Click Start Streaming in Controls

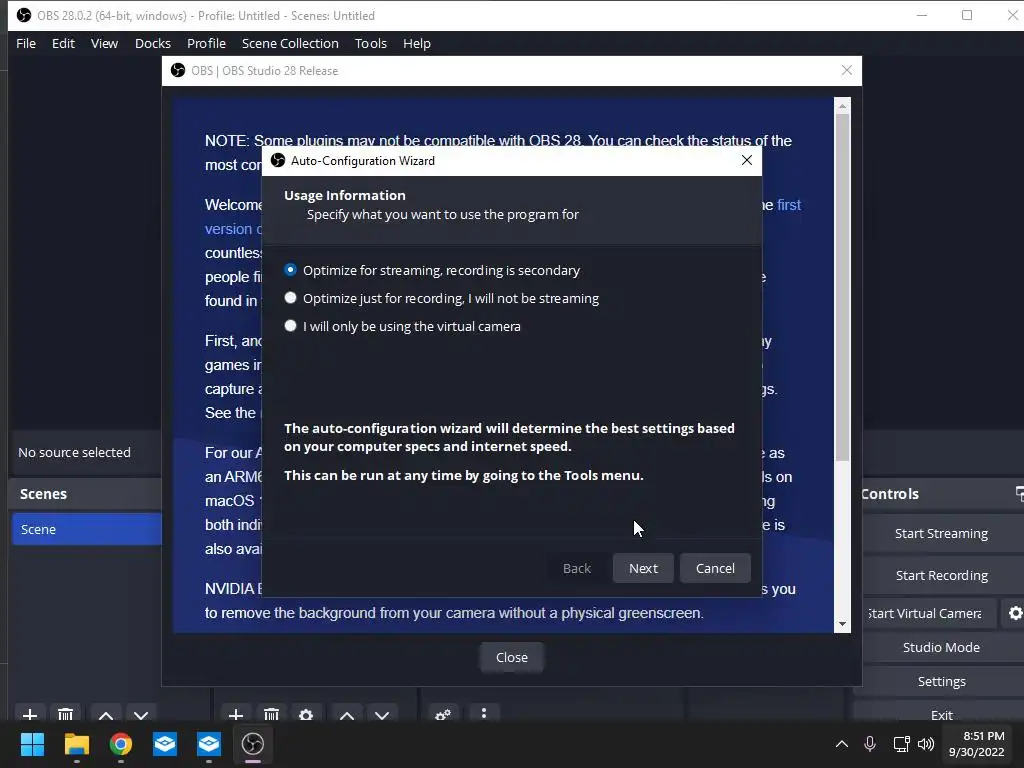point(941,534)
